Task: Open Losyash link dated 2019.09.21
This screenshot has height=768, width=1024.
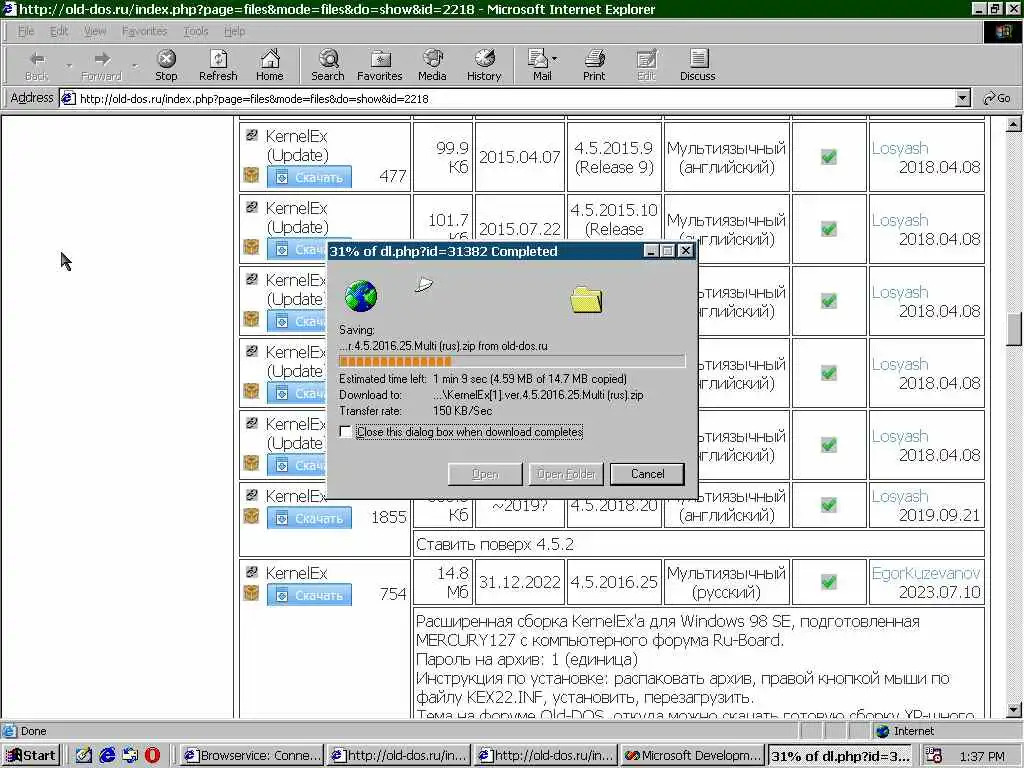Action: 899,496
